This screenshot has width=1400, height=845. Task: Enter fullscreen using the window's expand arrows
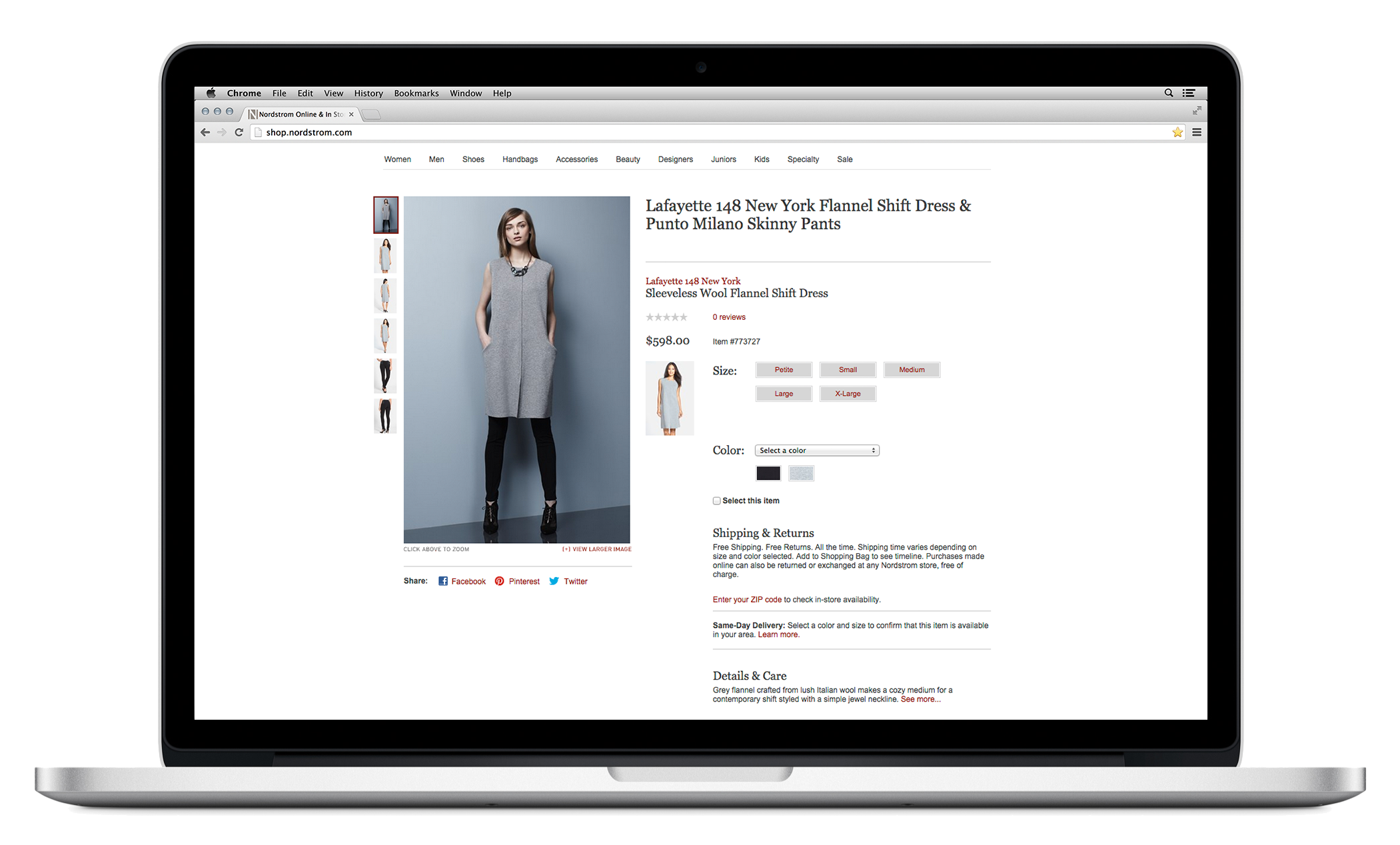click(1197, 110)
